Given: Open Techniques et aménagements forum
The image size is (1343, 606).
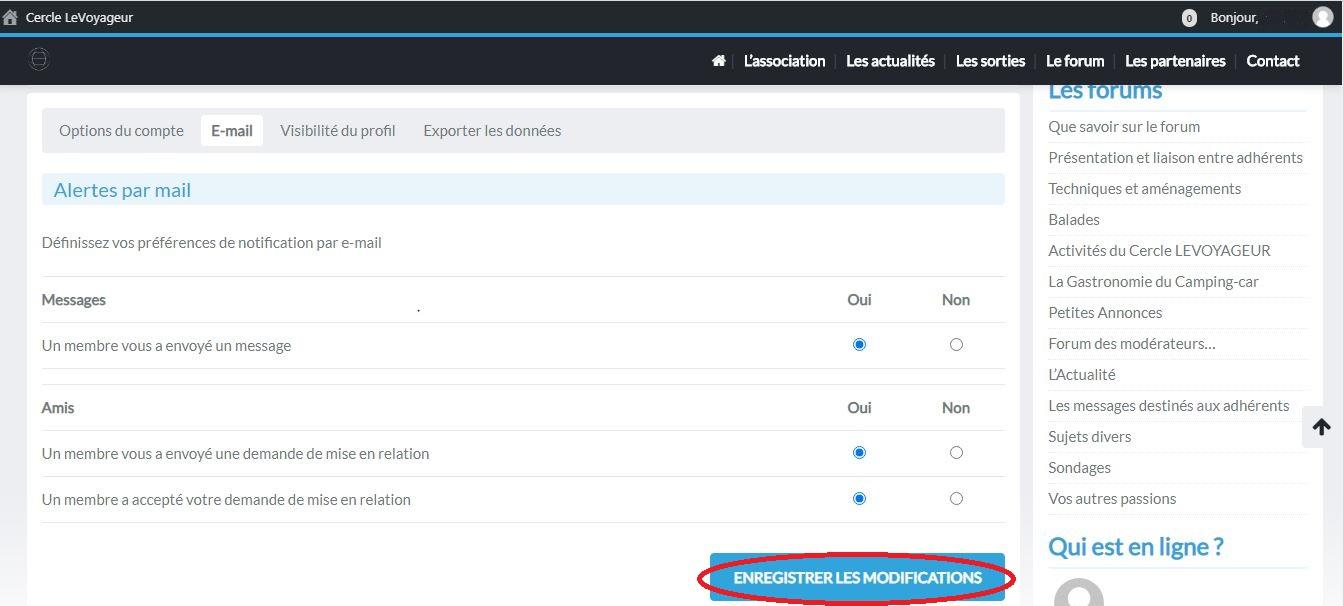Looking at the screenshot, I should tap(1144, 189).
